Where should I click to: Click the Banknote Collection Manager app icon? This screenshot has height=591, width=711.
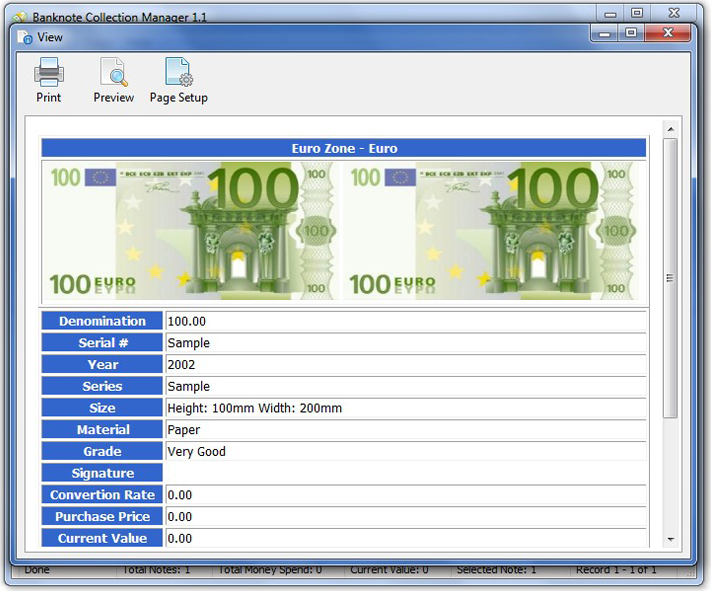coord(19,17)
